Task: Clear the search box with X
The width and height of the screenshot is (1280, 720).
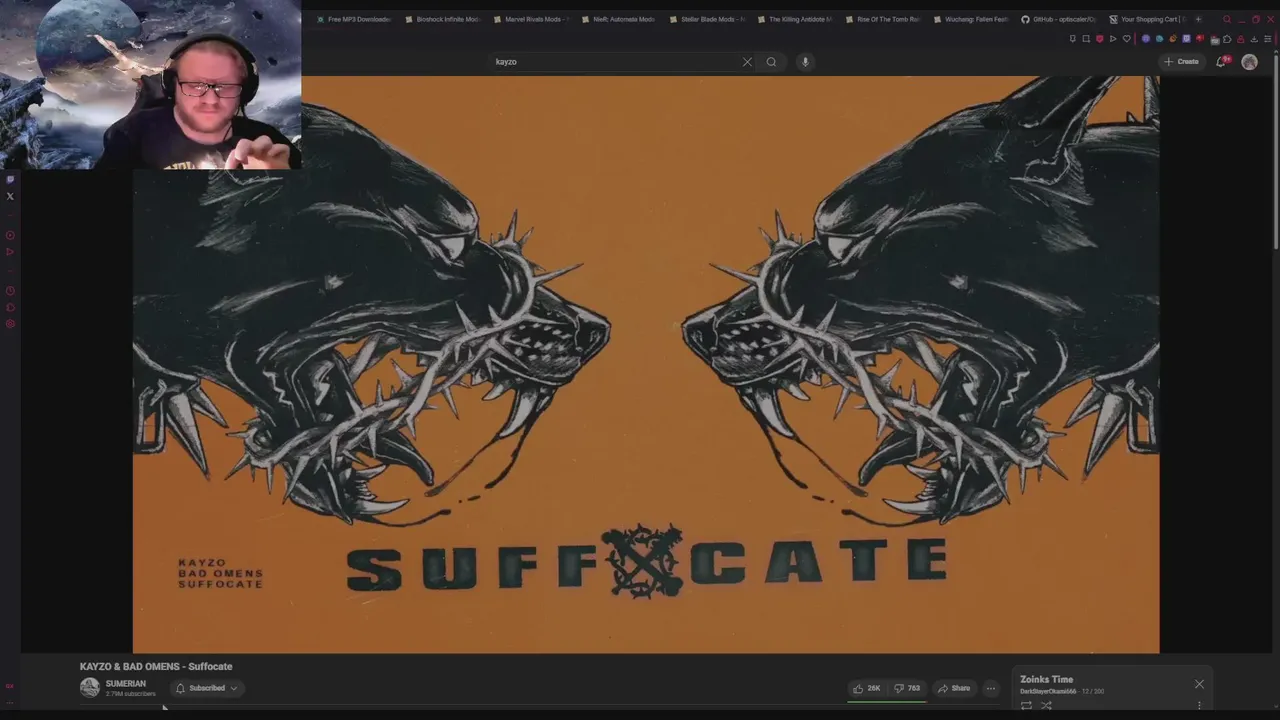Action: click(x=747, y=62)
